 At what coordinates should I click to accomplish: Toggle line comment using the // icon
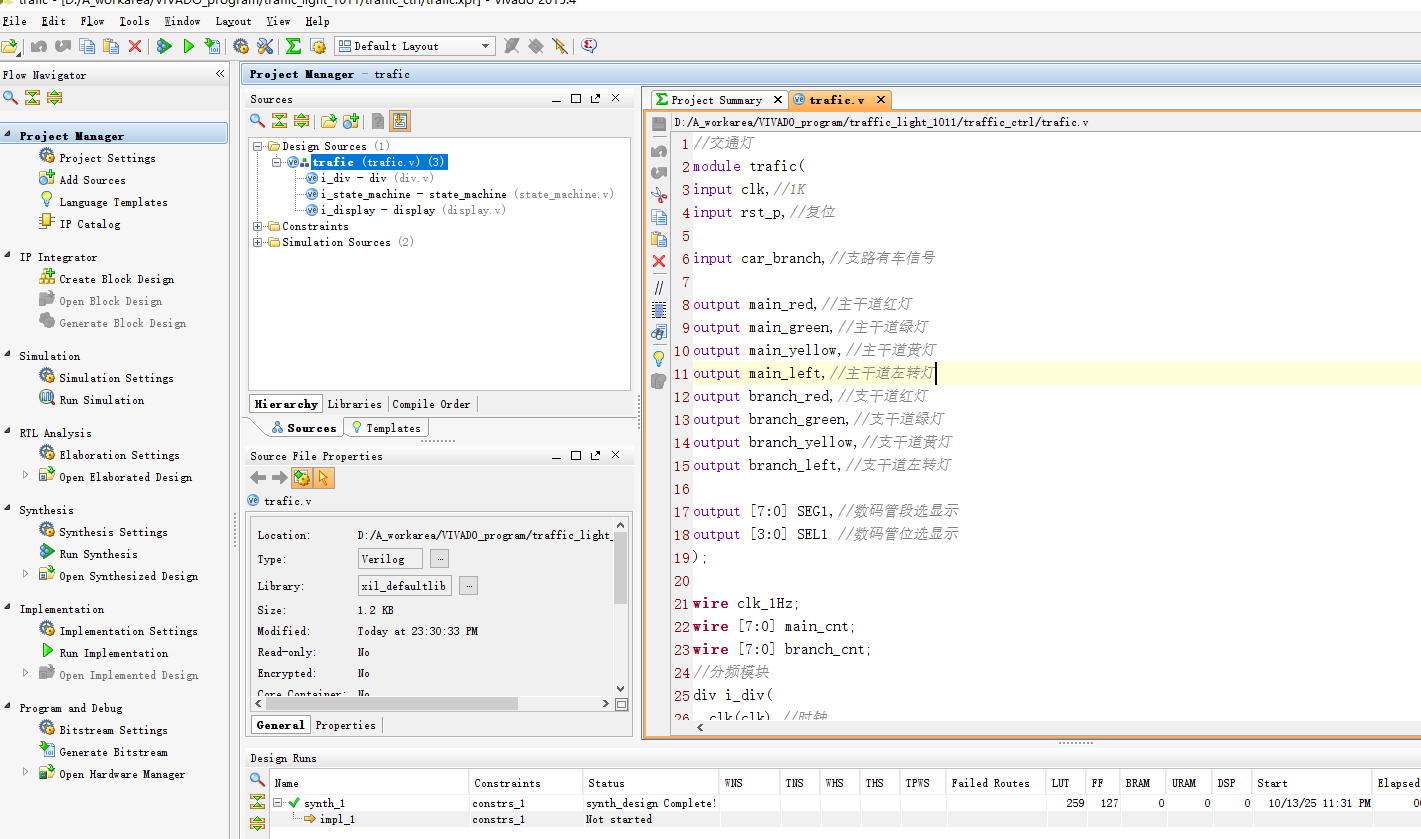659,287
